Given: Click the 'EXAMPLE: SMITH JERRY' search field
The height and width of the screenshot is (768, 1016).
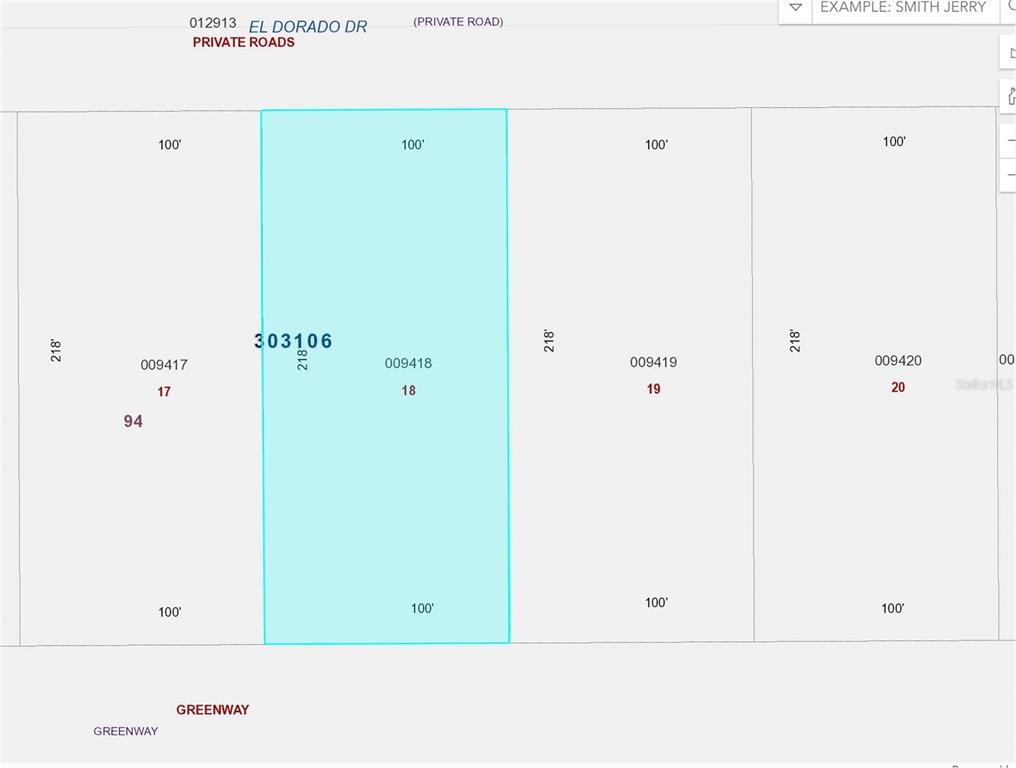Looking at the screenshot, I should [902, 8].
